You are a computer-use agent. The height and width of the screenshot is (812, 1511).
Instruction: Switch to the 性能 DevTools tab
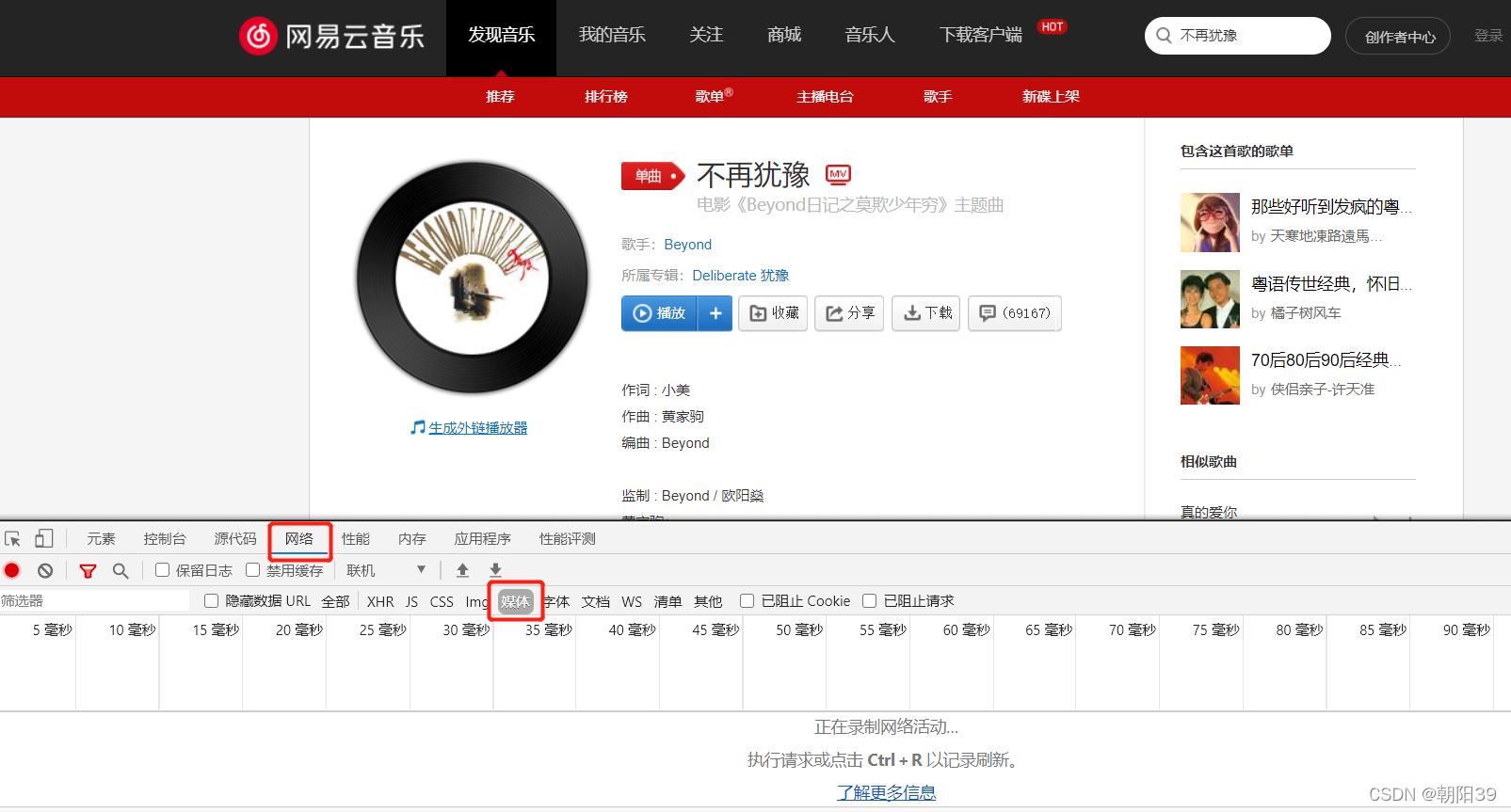click(x=356, y=539)
